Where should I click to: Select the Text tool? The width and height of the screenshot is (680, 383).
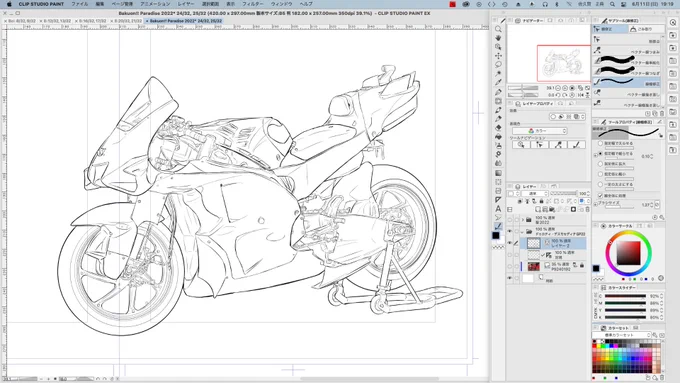click(498, 209)
